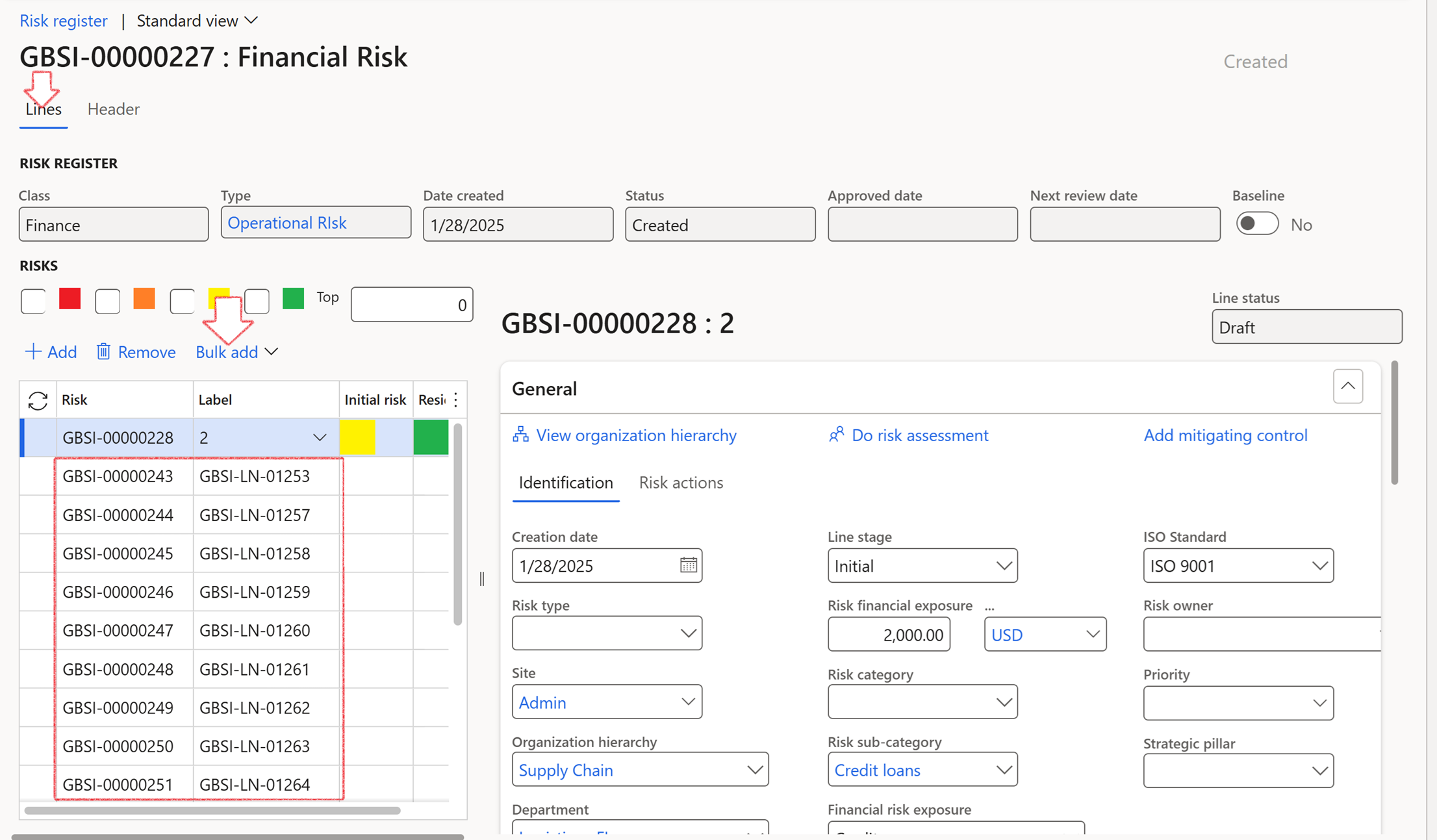This screenshot has width=1437, height=840.
Task: Click the grid refresh icon
Action: 38,400
